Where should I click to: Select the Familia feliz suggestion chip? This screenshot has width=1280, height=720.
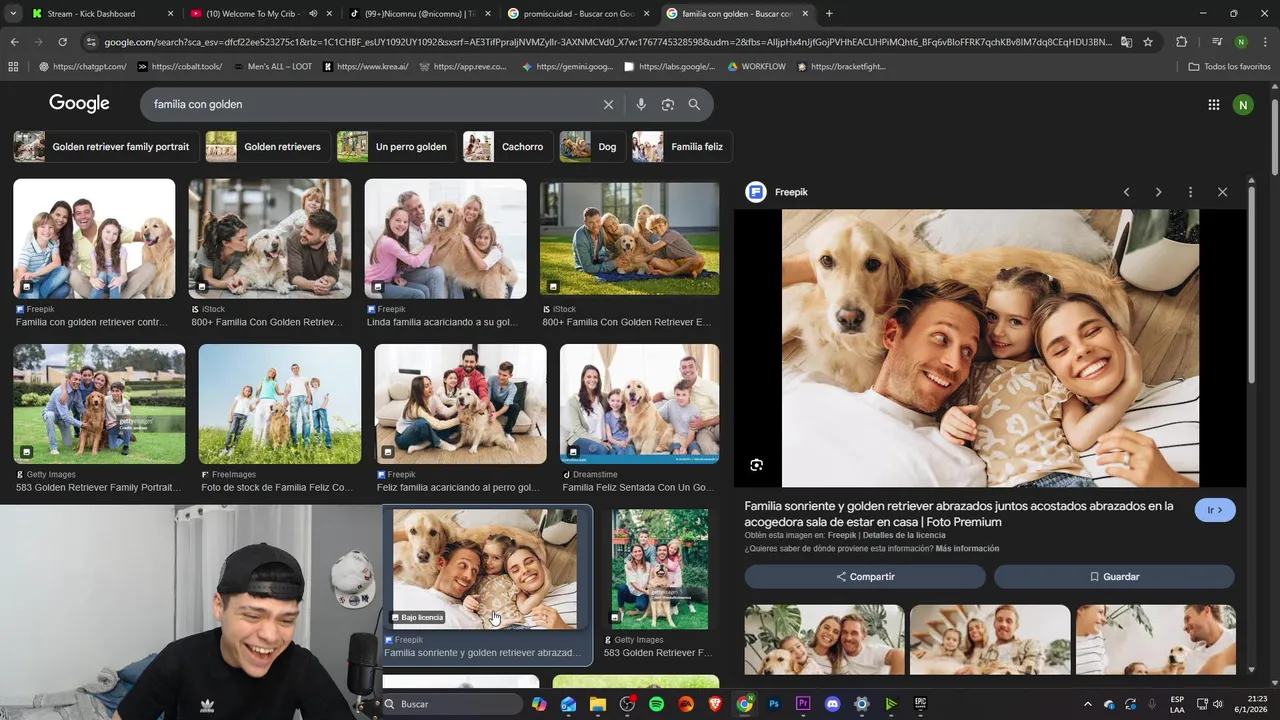click(x=682, y=146)
